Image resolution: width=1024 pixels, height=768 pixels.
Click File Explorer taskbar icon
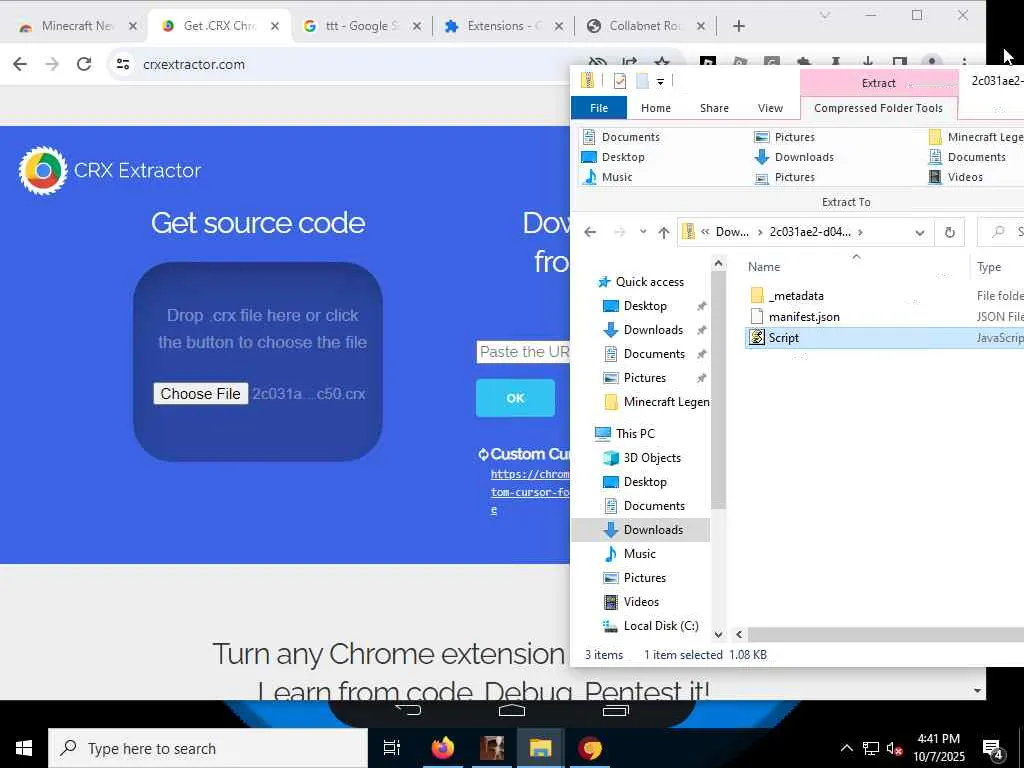click(541, 748)
